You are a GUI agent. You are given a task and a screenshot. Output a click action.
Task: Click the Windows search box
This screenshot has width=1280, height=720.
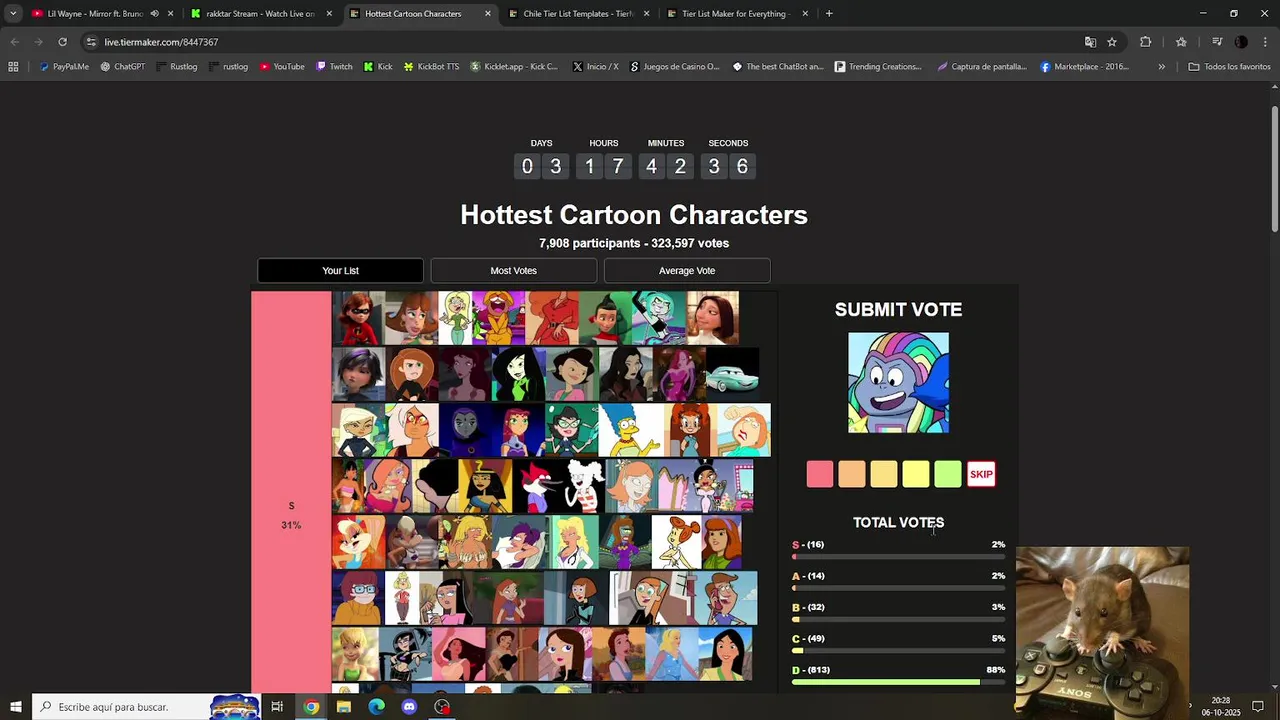tap(145, 707)
